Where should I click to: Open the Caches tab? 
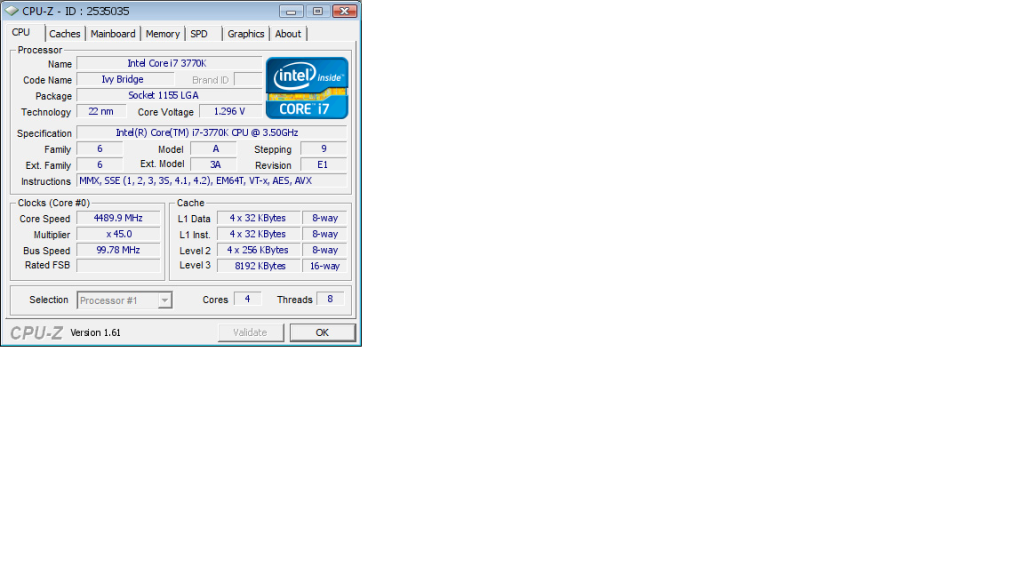click(65, 34)
